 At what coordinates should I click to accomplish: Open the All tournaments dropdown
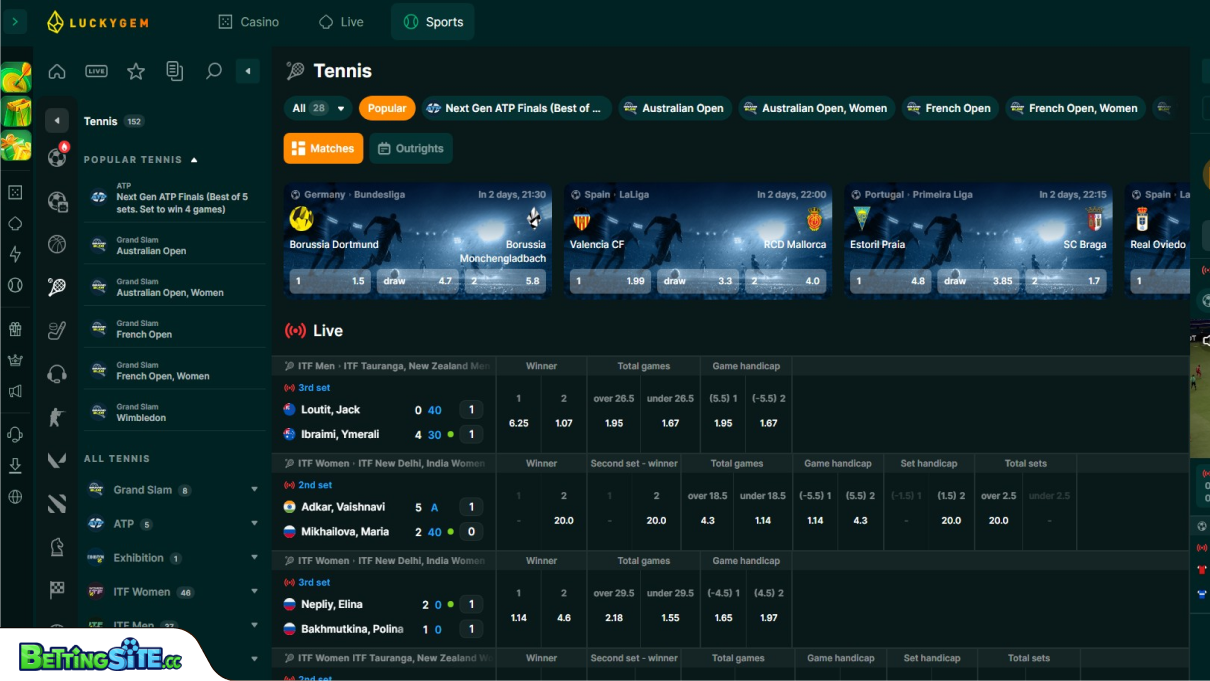[317, 108]
